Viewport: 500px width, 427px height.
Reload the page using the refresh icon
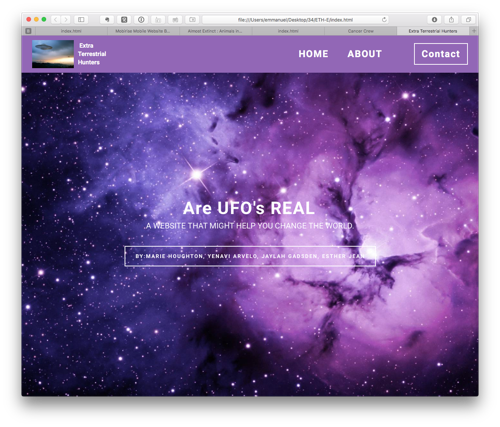point(384,20)
